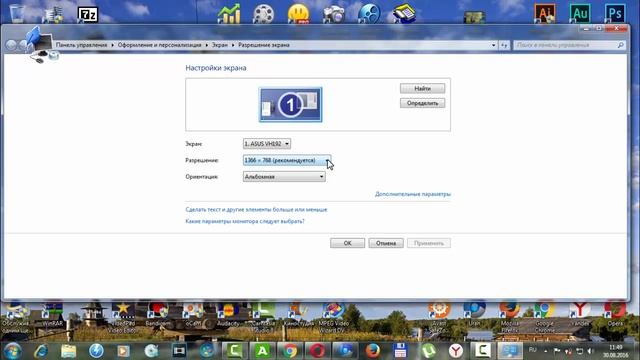Open Windows Explorer folder in taskbar
This screenshot has width=640, height=360.
point(69,351)
